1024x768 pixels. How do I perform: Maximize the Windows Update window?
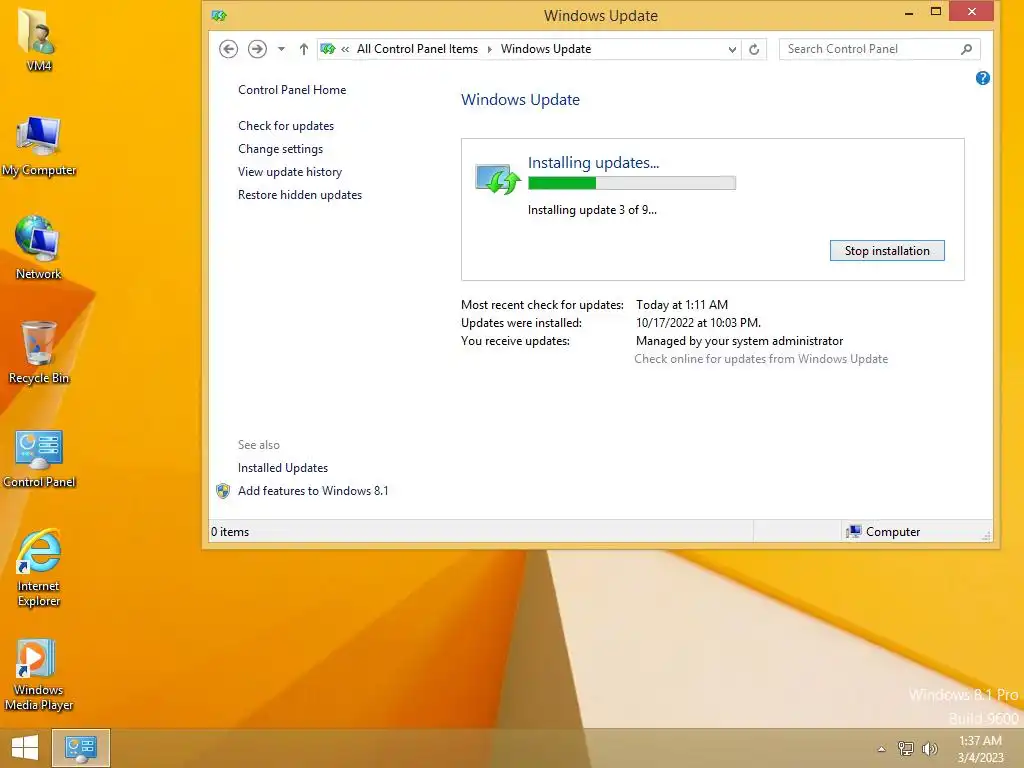pyautogui.click(x=936, y=12)
